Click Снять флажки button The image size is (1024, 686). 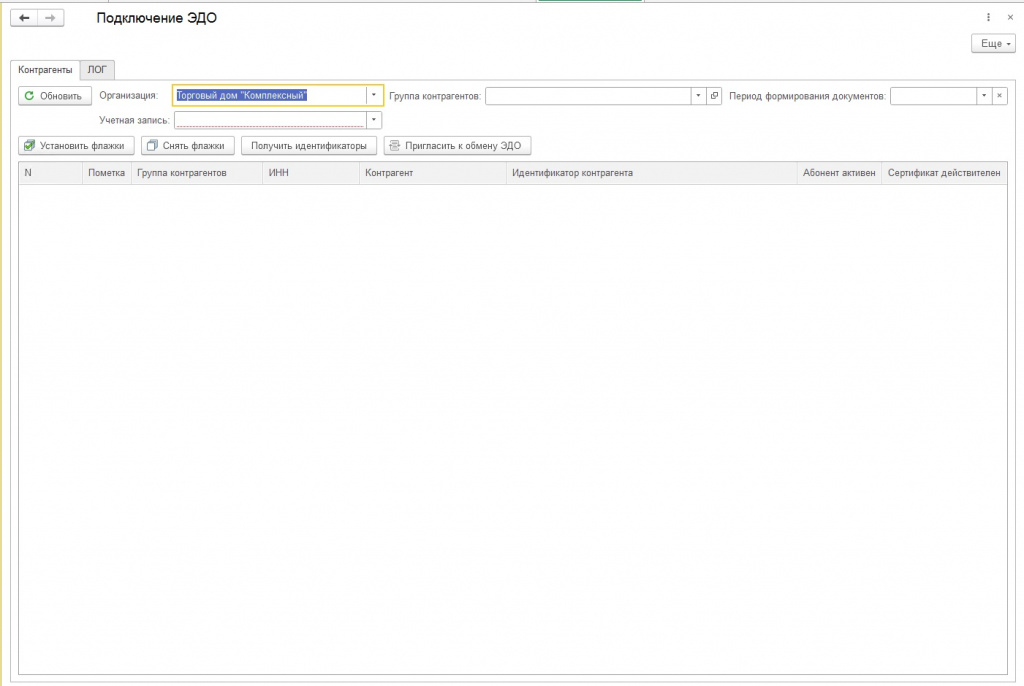click(187, 146)
